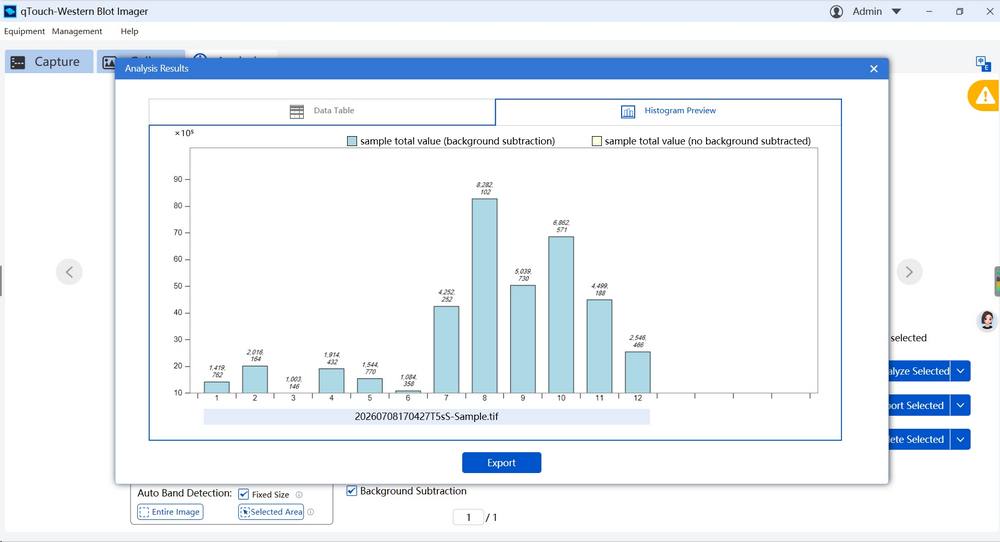Click the Admin user profile icon

tap(836, 11)
